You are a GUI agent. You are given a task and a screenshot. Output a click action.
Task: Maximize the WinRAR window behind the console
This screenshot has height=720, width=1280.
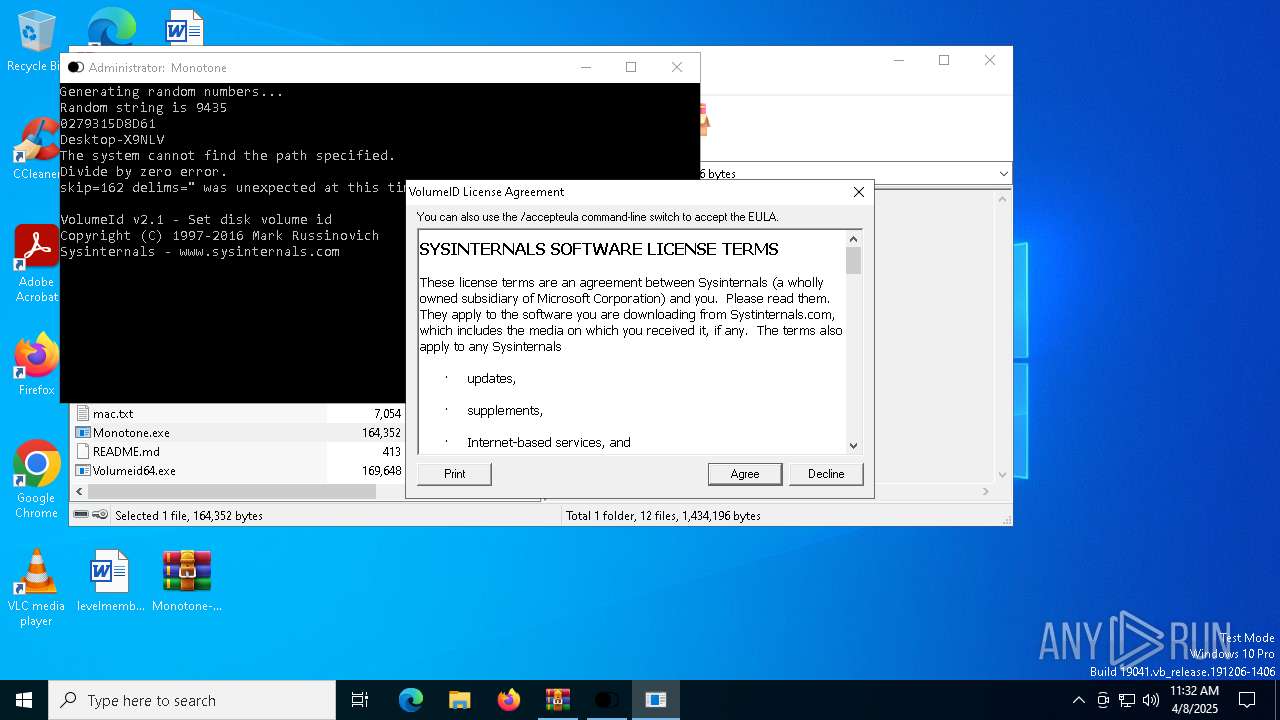(943, 61)
